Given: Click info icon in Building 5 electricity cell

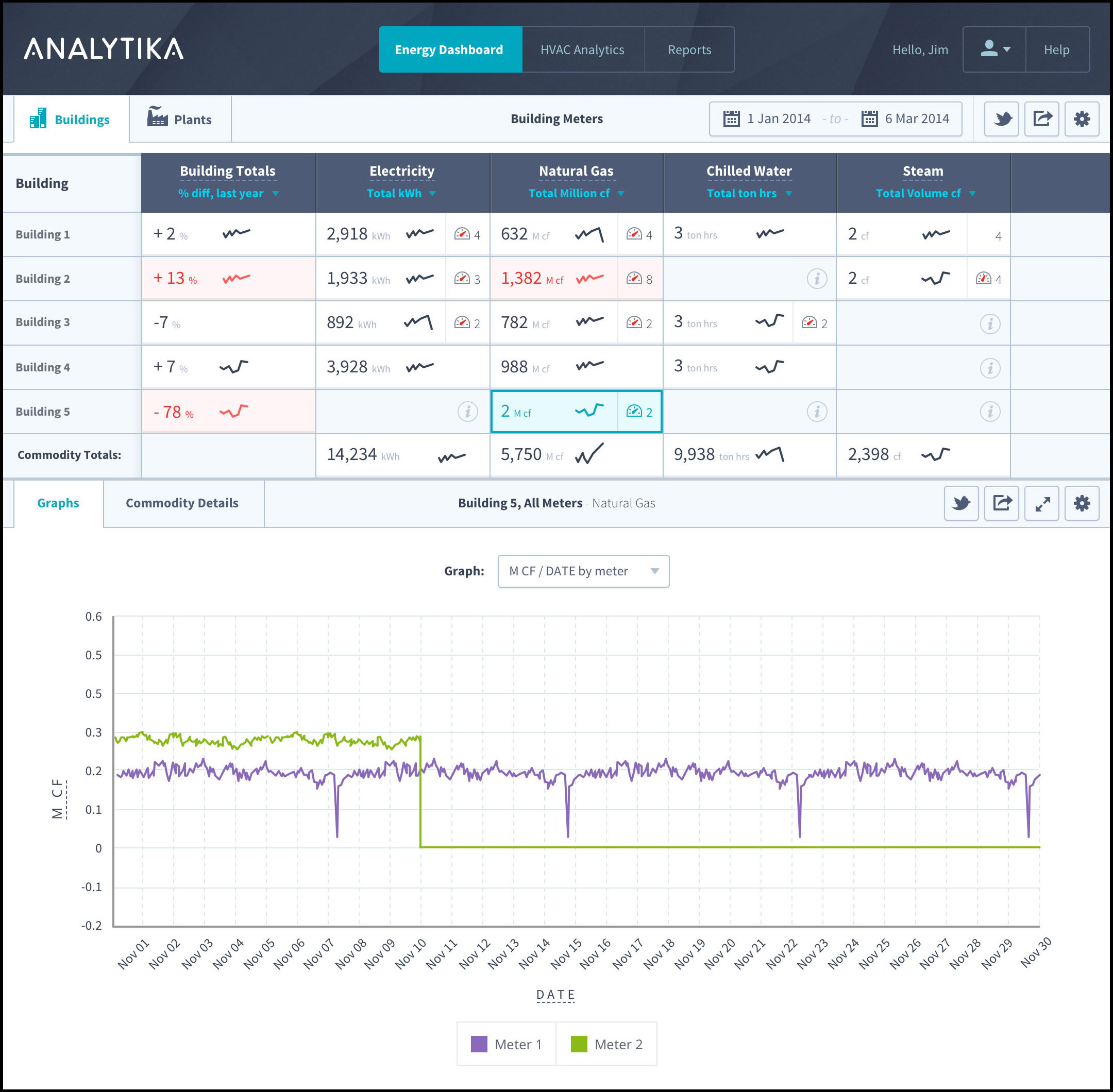Looking at the screenshot, I should click(x=467, y=411).
